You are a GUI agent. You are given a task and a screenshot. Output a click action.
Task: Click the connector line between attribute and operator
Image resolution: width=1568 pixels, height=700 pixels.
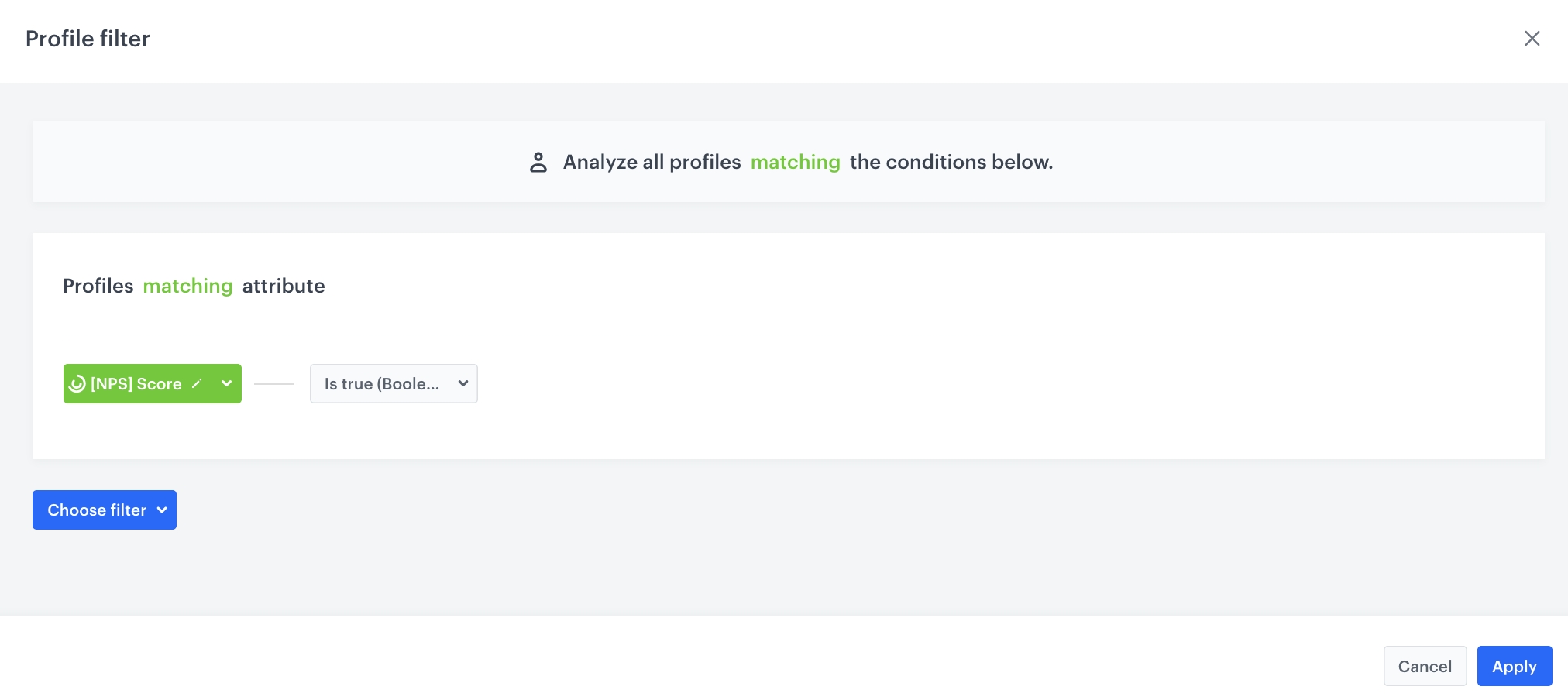click(x=274, y=384)
